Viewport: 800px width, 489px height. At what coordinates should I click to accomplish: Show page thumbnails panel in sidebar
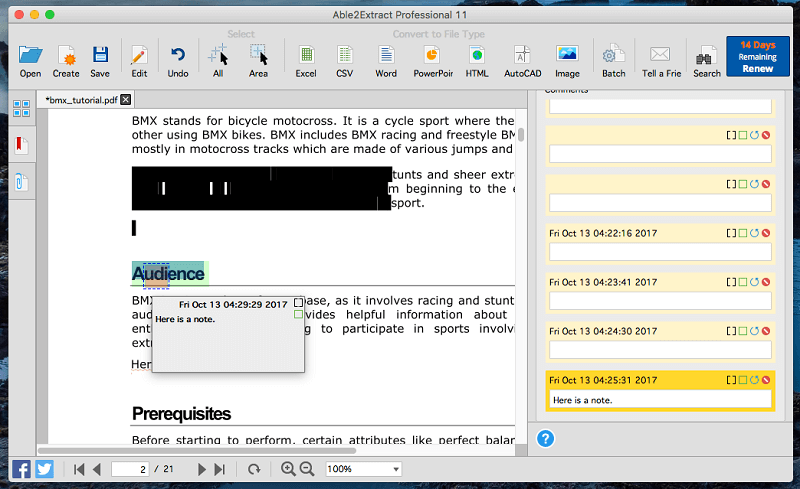click(21, 108)
